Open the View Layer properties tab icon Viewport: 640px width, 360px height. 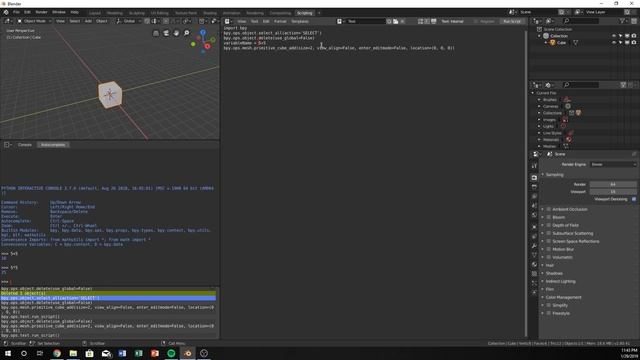534,196
